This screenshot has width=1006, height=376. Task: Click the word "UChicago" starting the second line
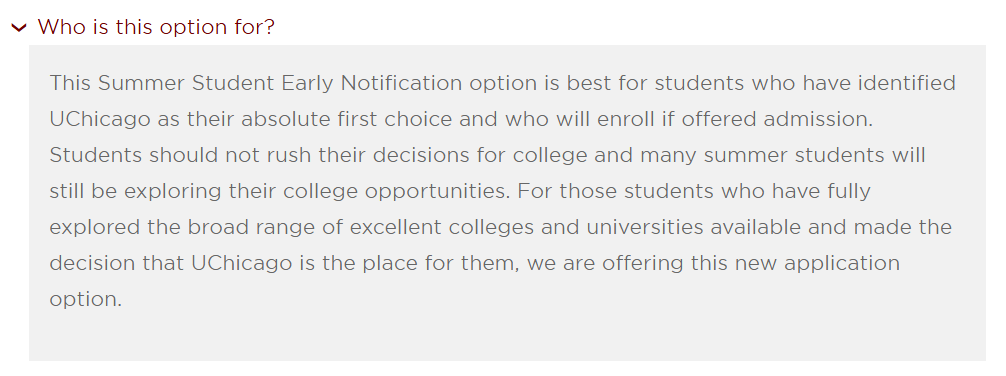[100, 120]
